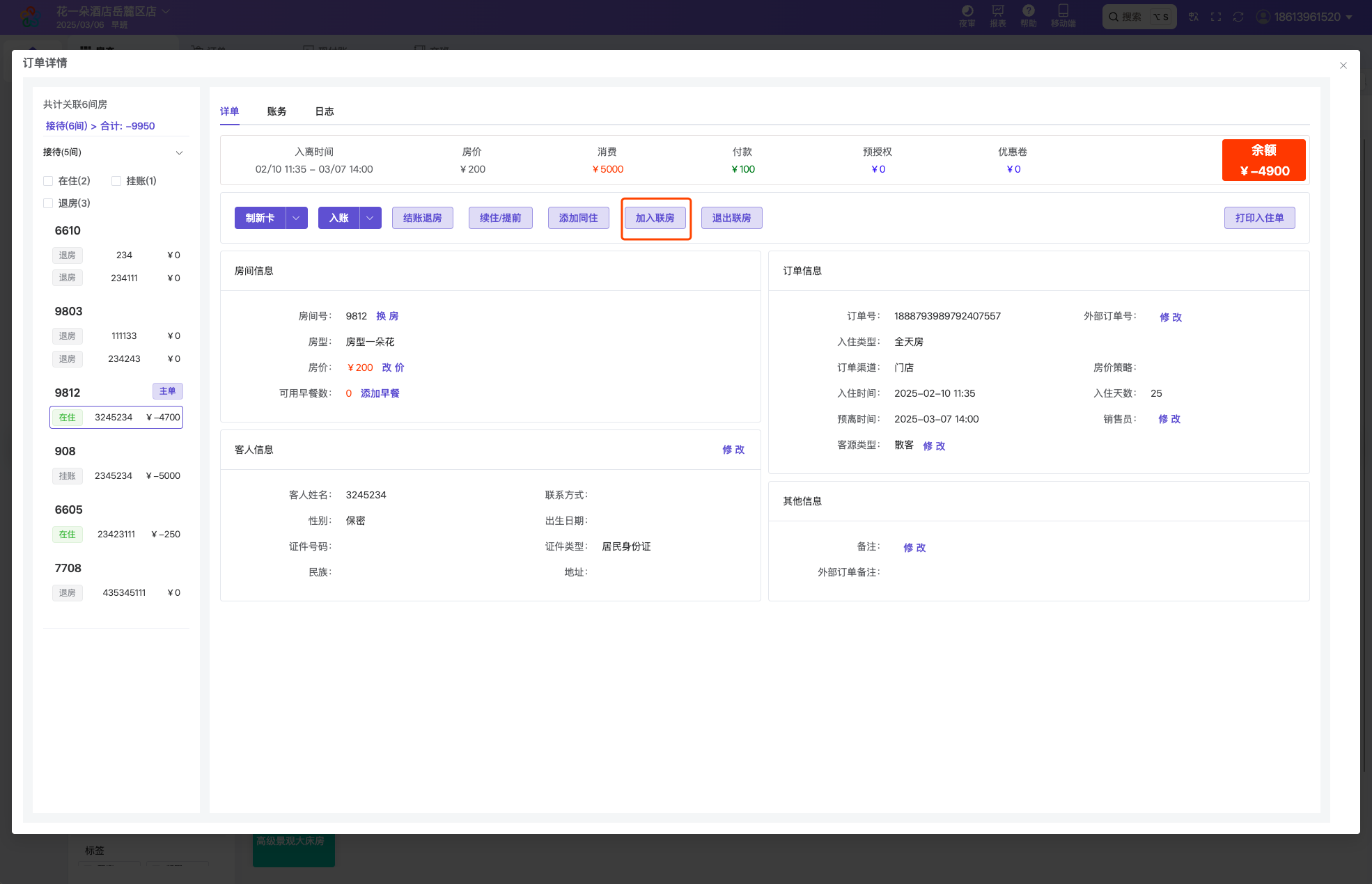Viewport: 1372px width, 884px height.
Task: Click the 添加早餐 link
Action: pyautogui.click(x=380, y=393)
